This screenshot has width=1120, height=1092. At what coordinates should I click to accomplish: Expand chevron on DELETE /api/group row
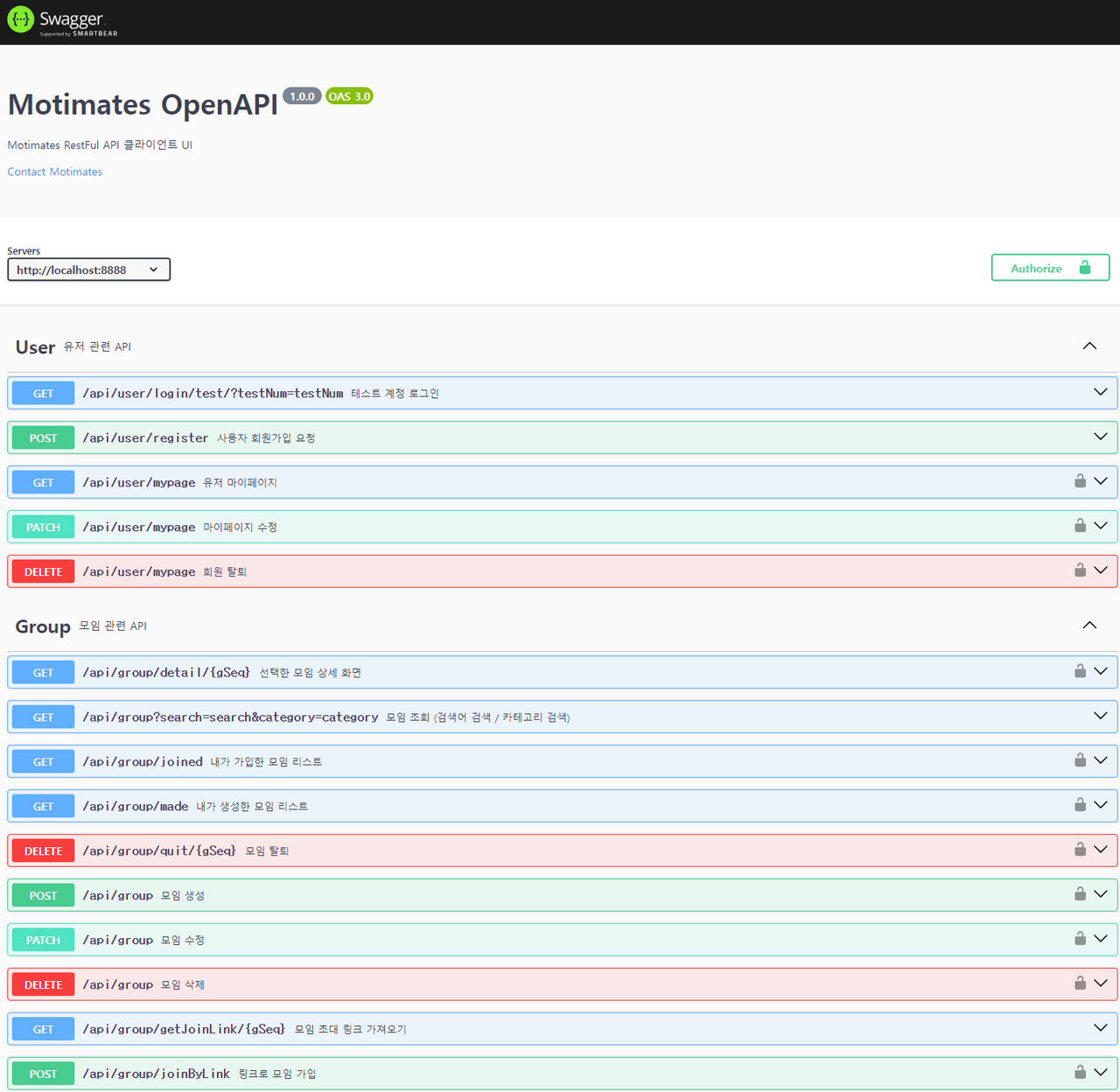(x=1101, y=983)
